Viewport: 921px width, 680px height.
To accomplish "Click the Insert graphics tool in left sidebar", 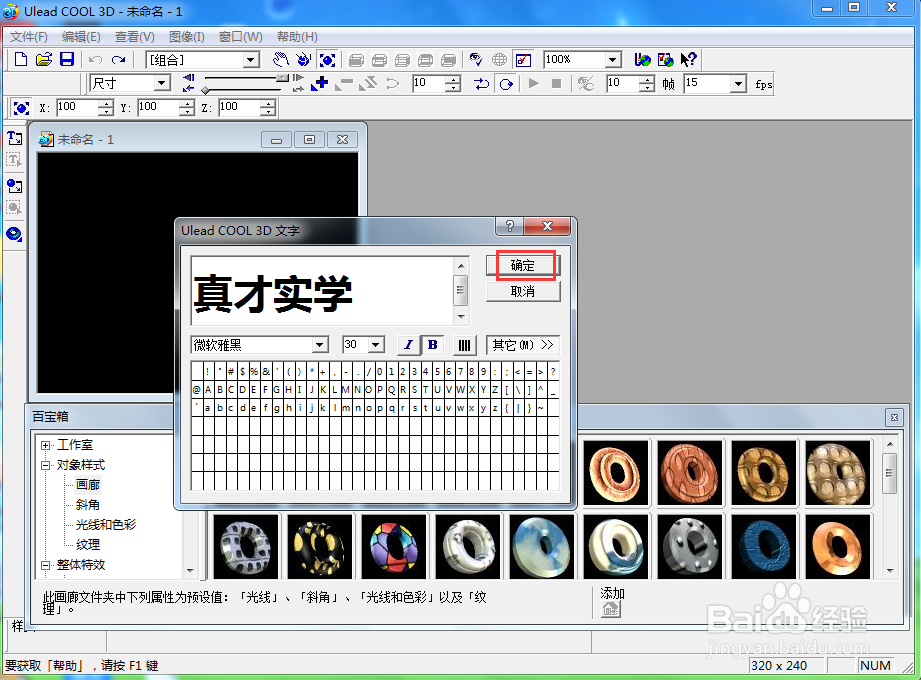I will point(15,186).
